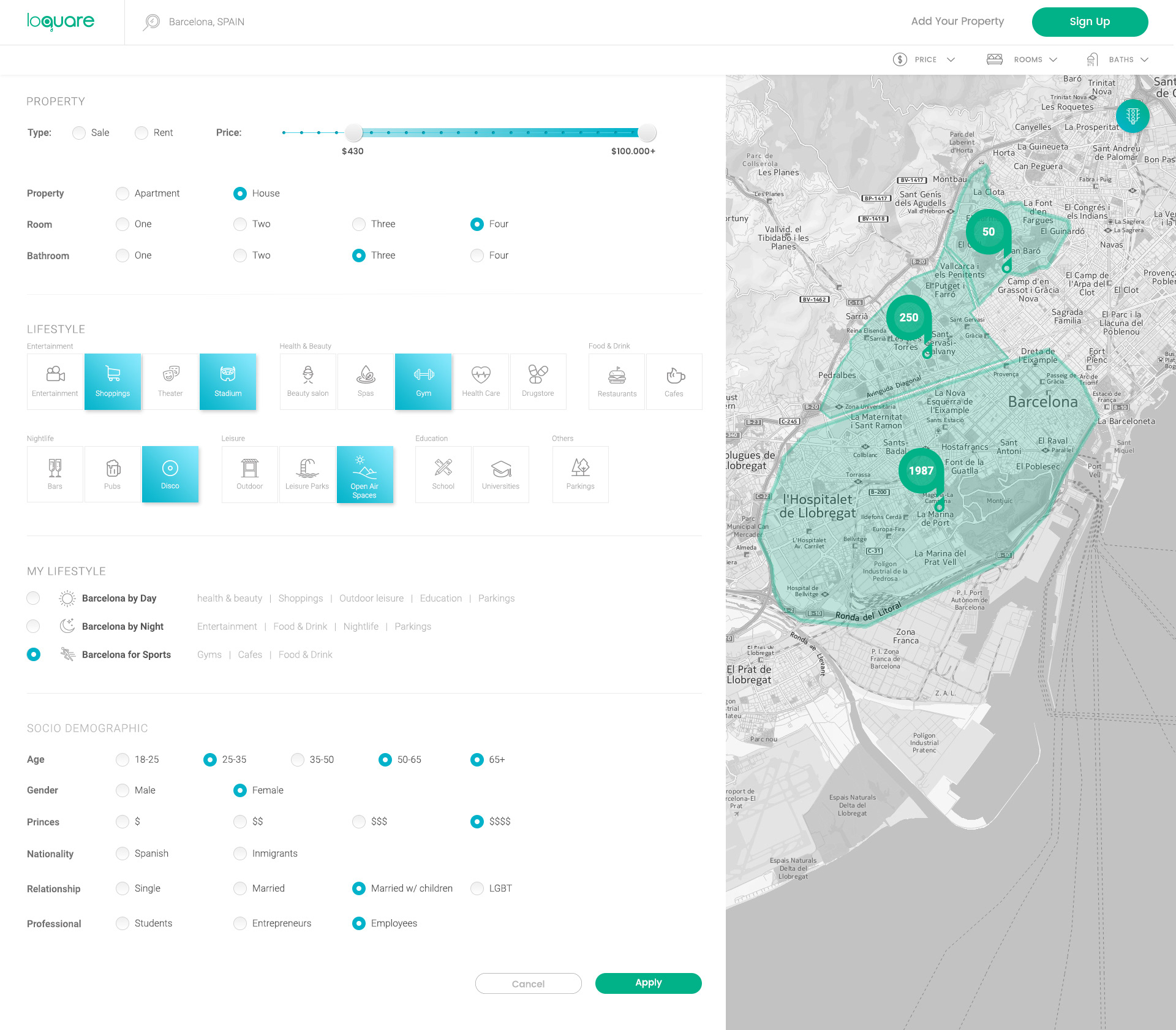The width and height of the screenshot is (1176, 1030).
Task: Toggle the Disco nightlife tile
Action: tap(170, 474)
